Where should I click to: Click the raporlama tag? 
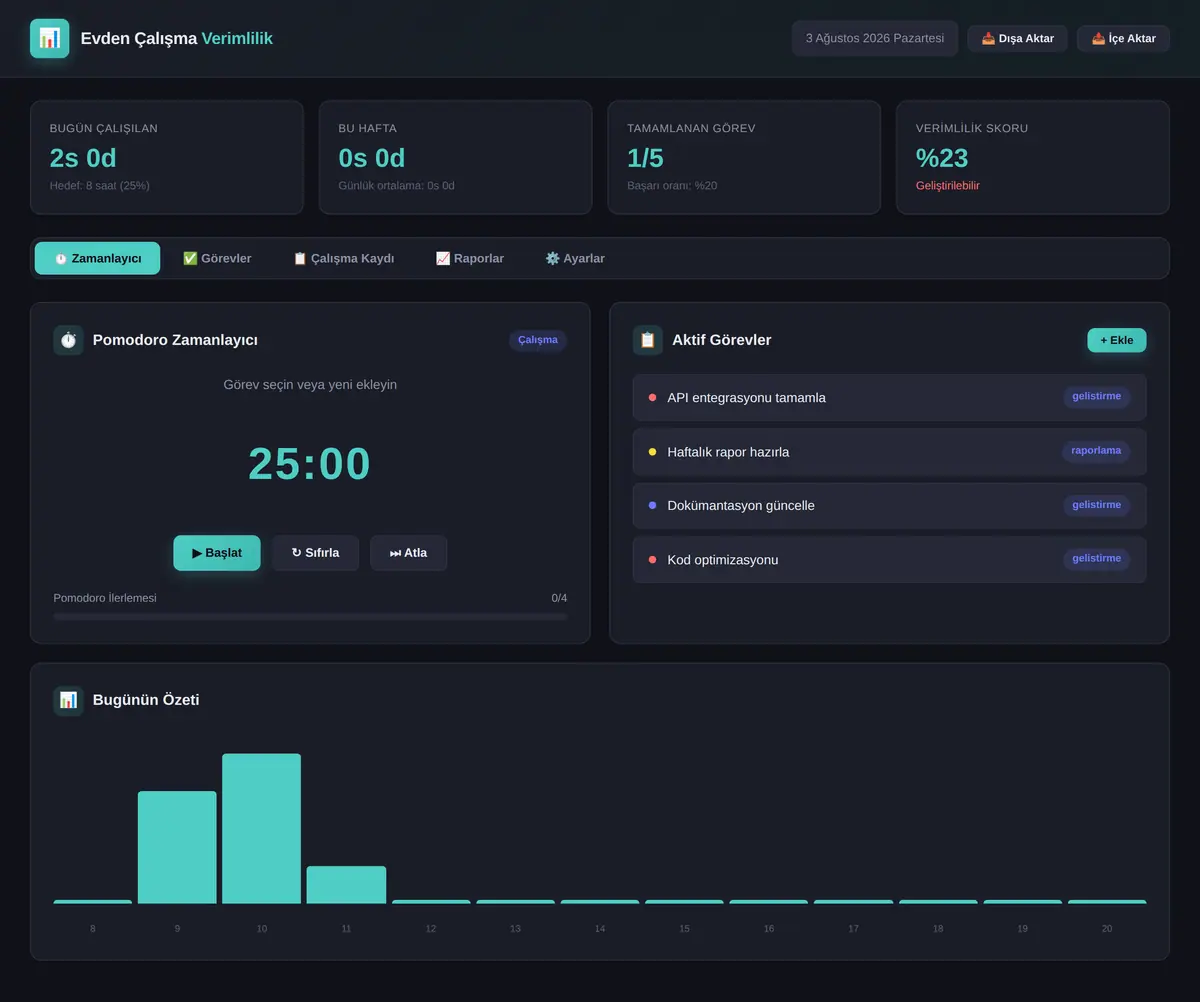click(1096, 451)
